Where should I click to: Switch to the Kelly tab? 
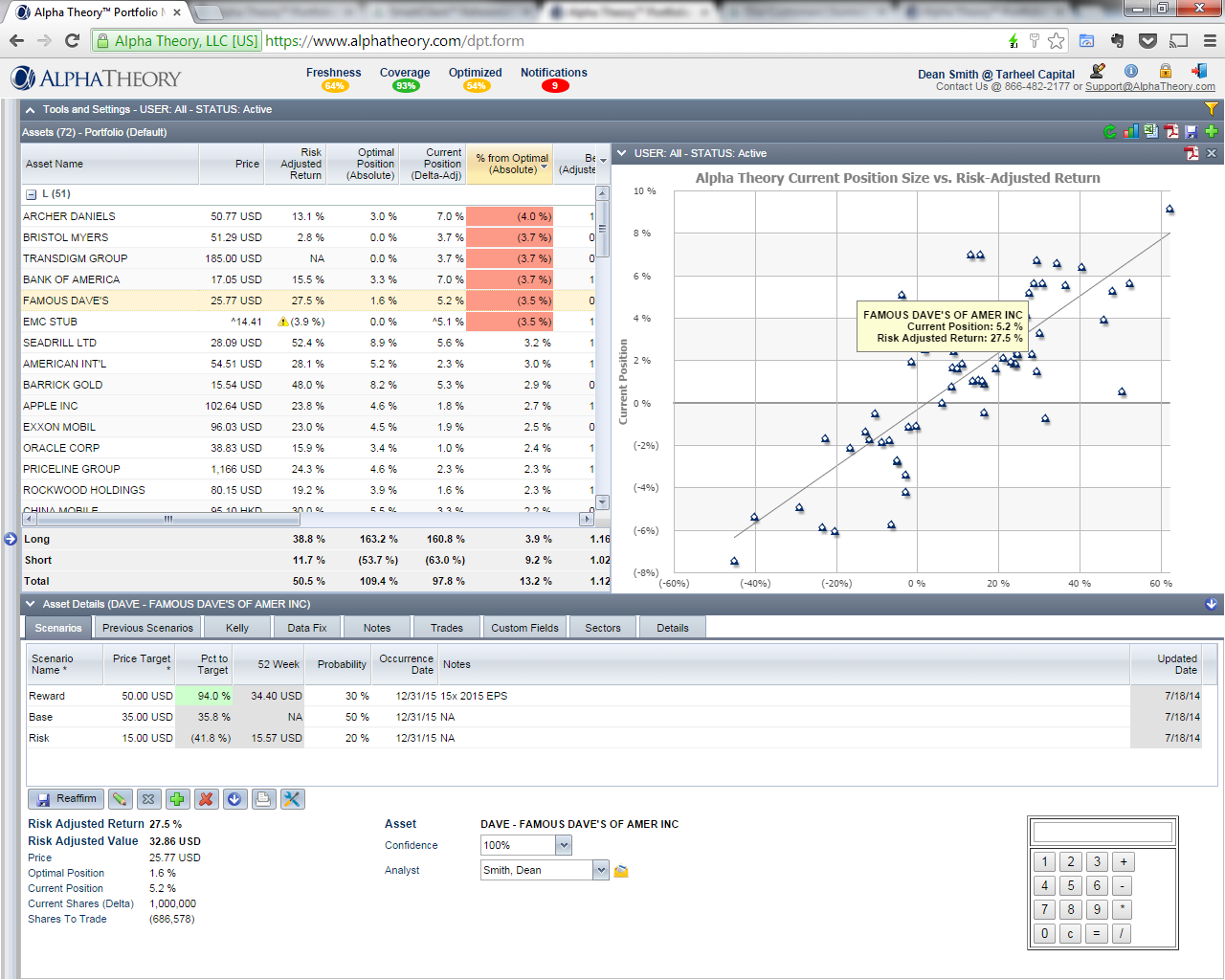[237, 628]
